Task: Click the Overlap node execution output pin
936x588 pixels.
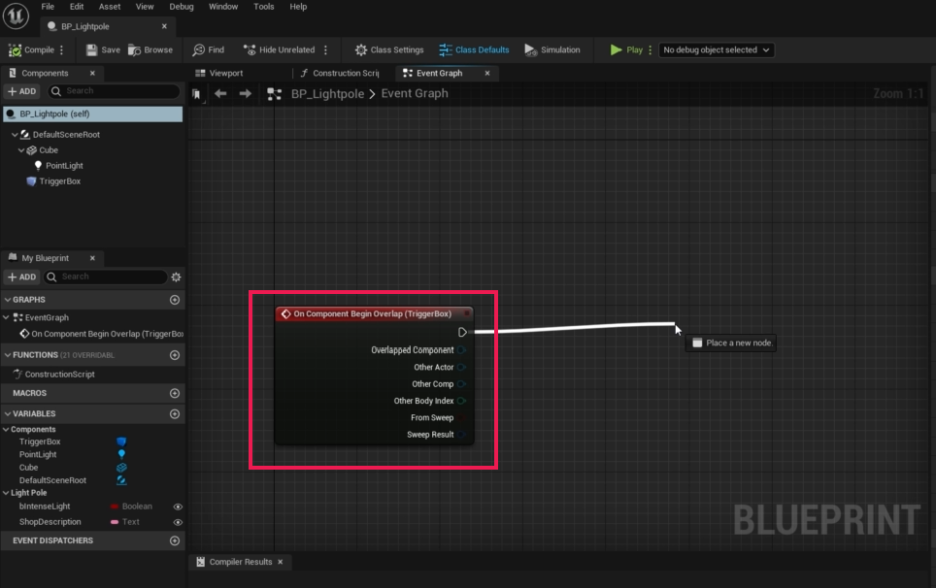Action: (x=462, y=332)
